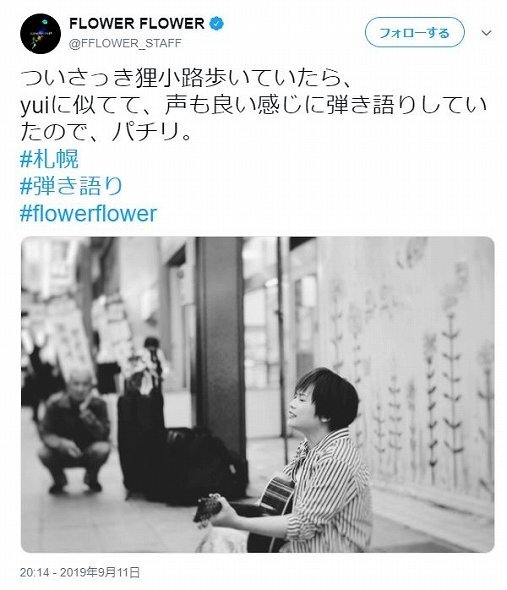507x590 pixels.
Task: Open the tweet timestamp 20:14 link
Action: (35, 572)
